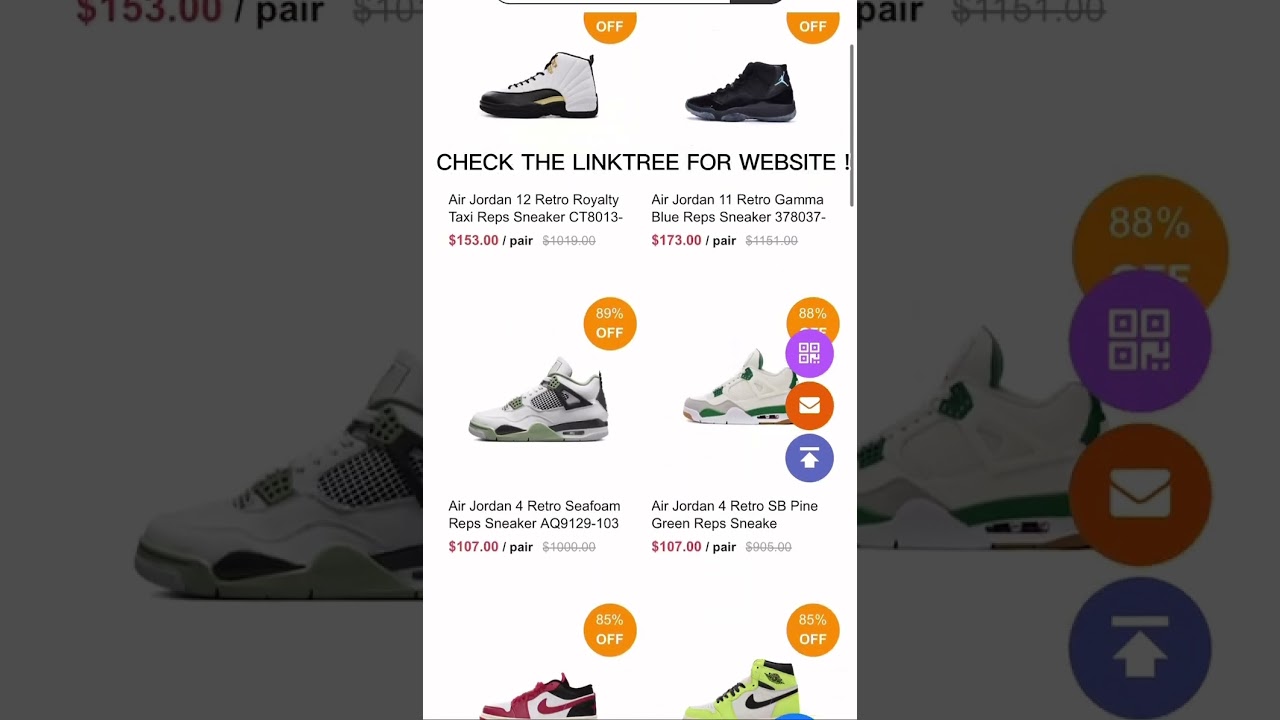Click the page scrollbar on the right edge
Screen dimensions: 1280x720
[x=852, y=125]
